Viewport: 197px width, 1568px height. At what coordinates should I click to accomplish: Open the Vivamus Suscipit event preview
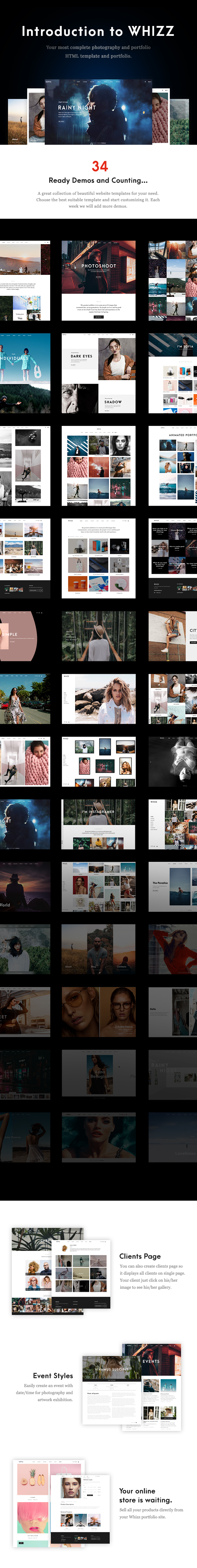pyautogui.click(x=112, y=1390)
